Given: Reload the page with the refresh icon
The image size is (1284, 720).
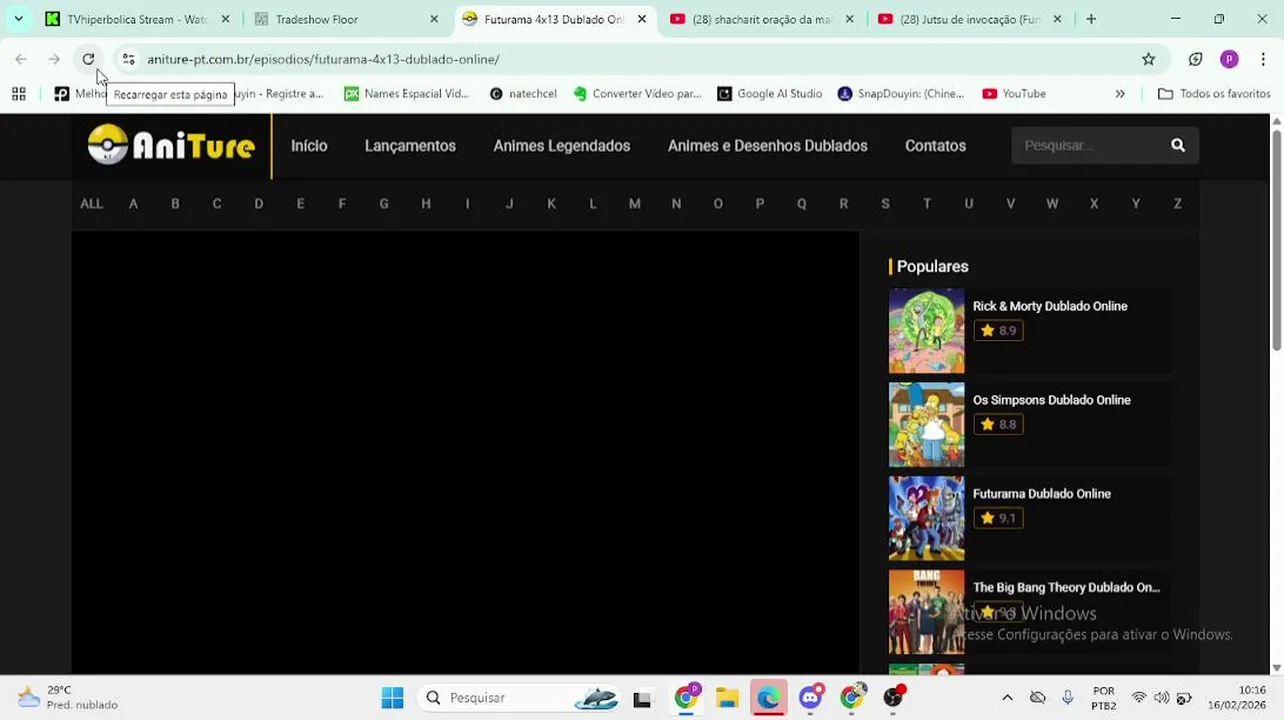Looking at the screenshot, I should tap(88, 59).
